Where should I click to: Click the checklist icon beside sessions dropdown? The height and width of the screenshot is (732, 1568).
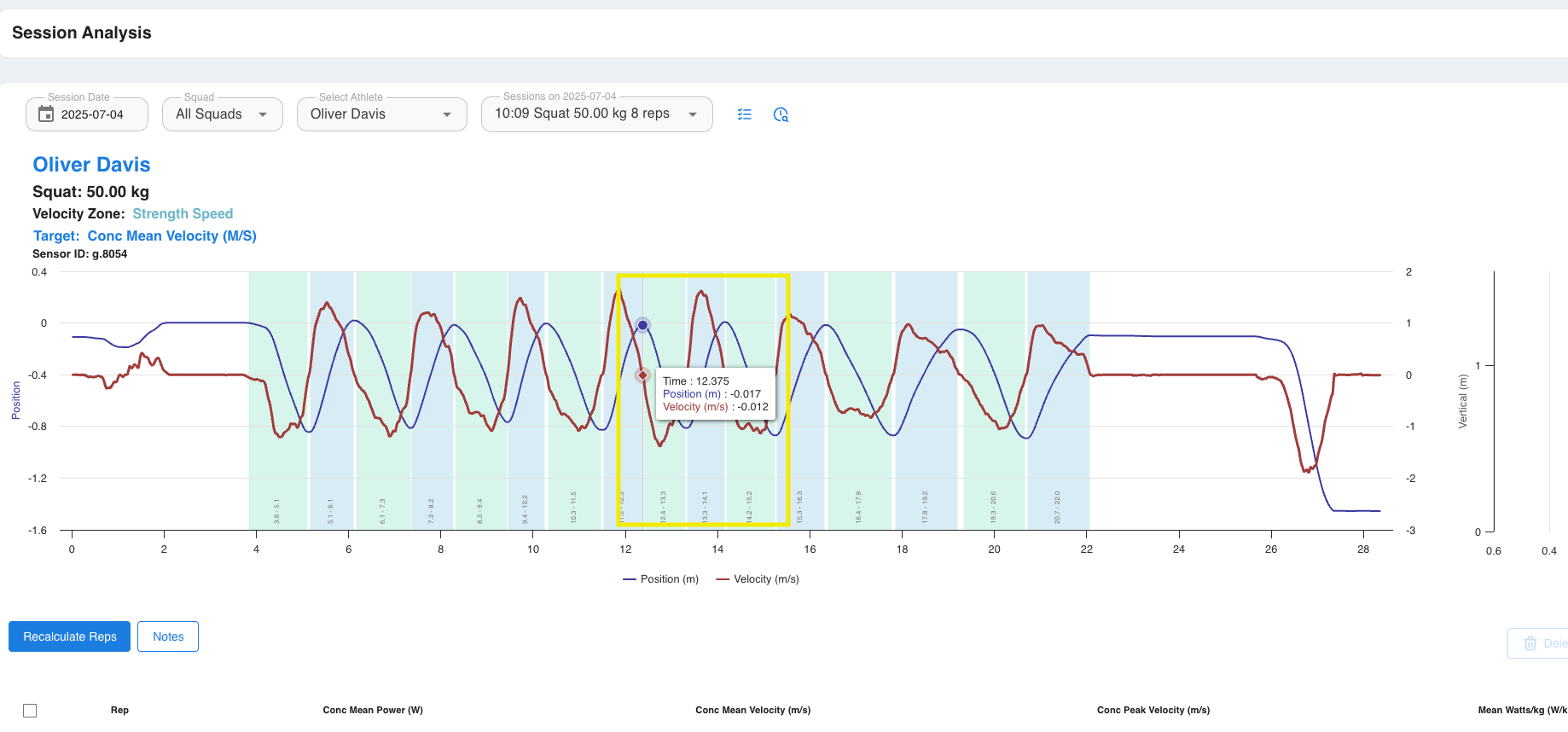point(745,114)
